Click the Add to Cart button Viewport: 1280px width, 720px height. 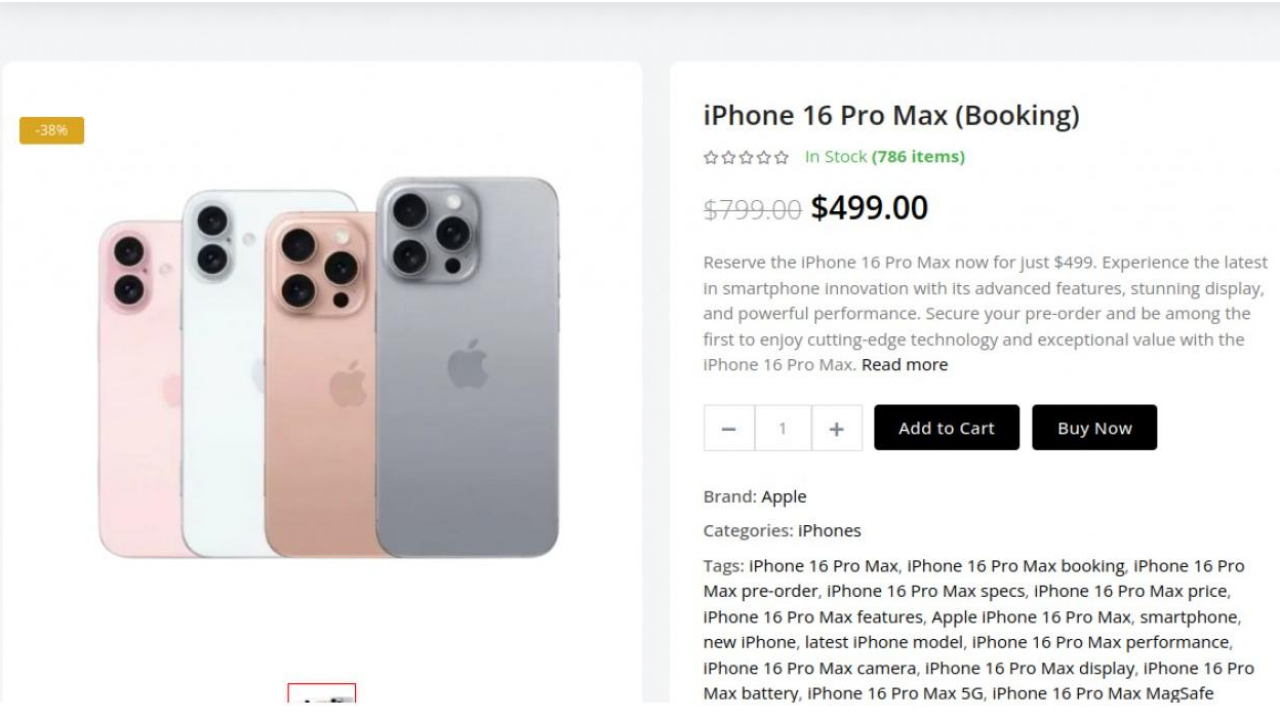946,428
